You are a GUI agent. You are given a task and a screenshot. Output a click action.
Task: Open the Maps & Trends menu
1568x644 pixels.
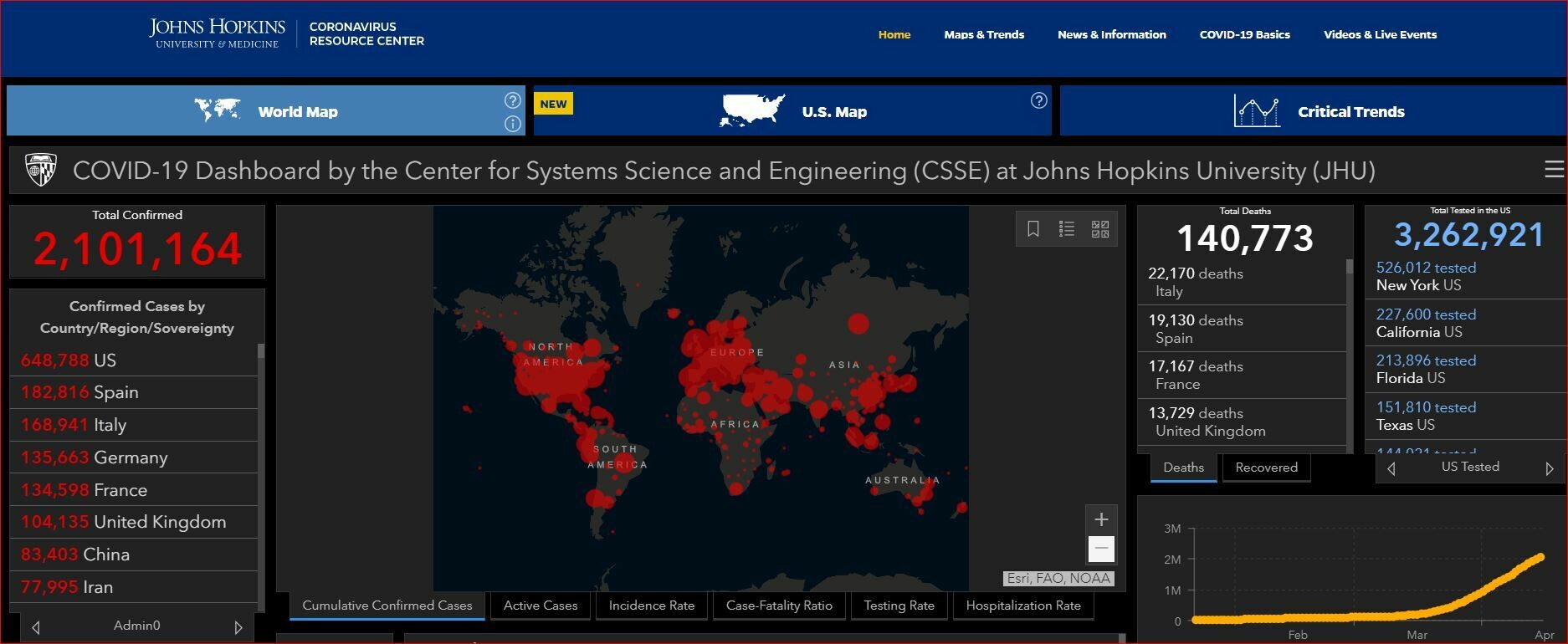click(x=984, y=34)
